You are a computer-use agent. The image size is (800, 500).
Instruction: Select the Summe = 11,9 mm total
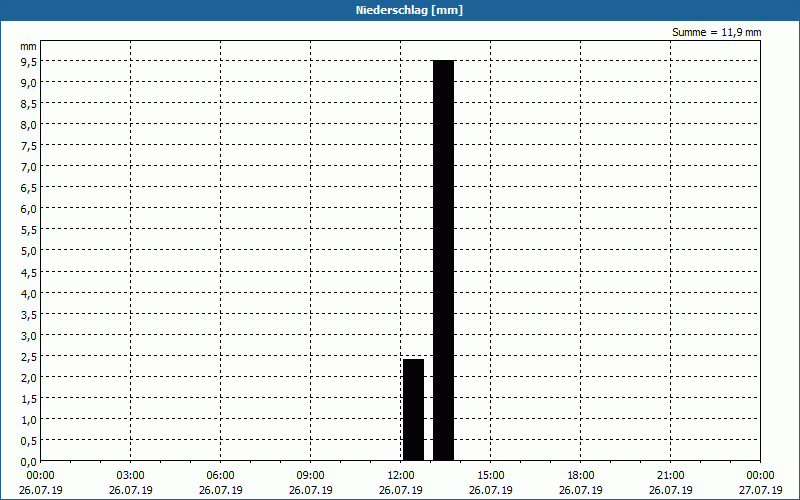coord(716,32)
